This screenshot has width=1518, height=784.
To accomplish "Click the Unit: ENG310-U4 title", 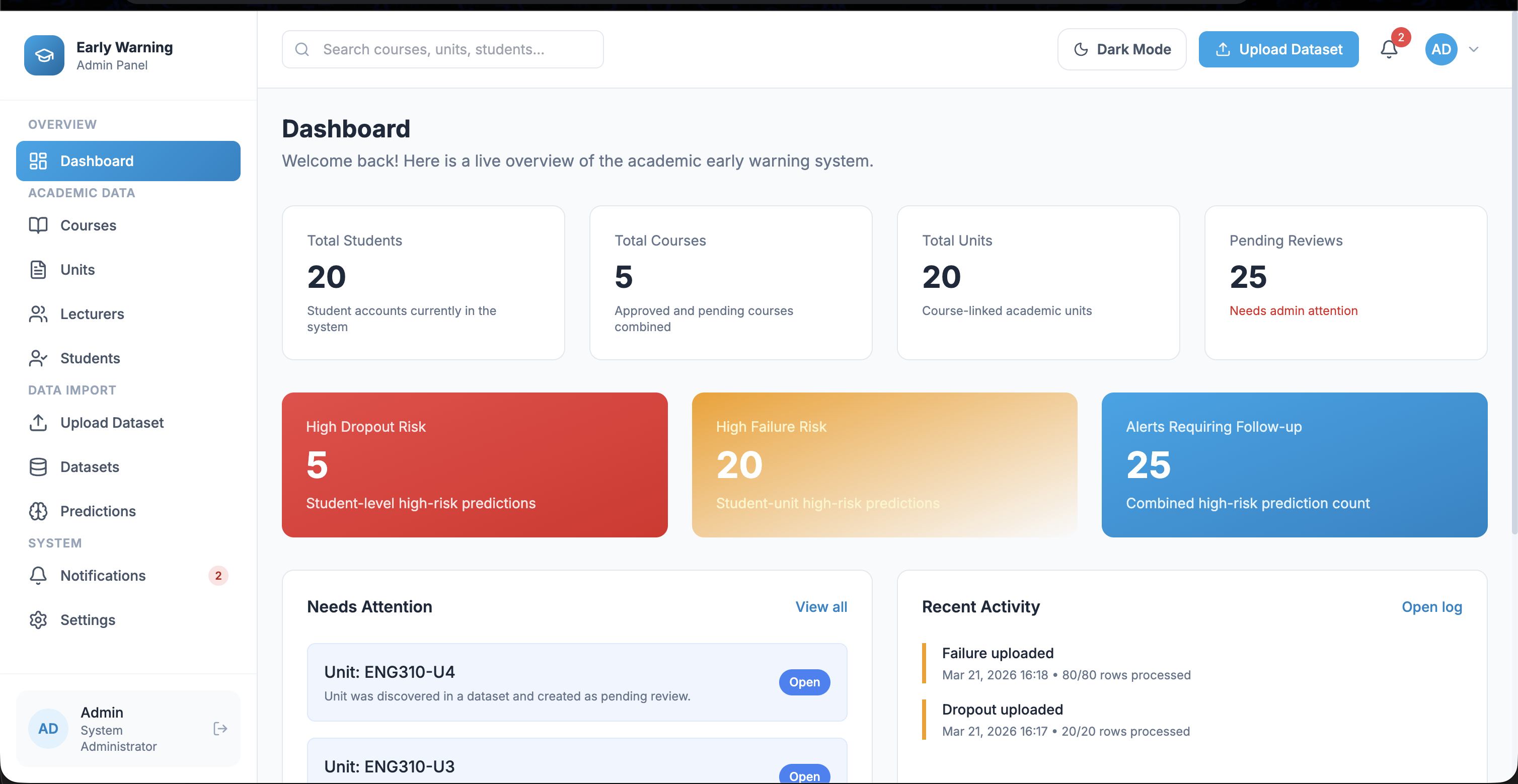I will 390,672.
